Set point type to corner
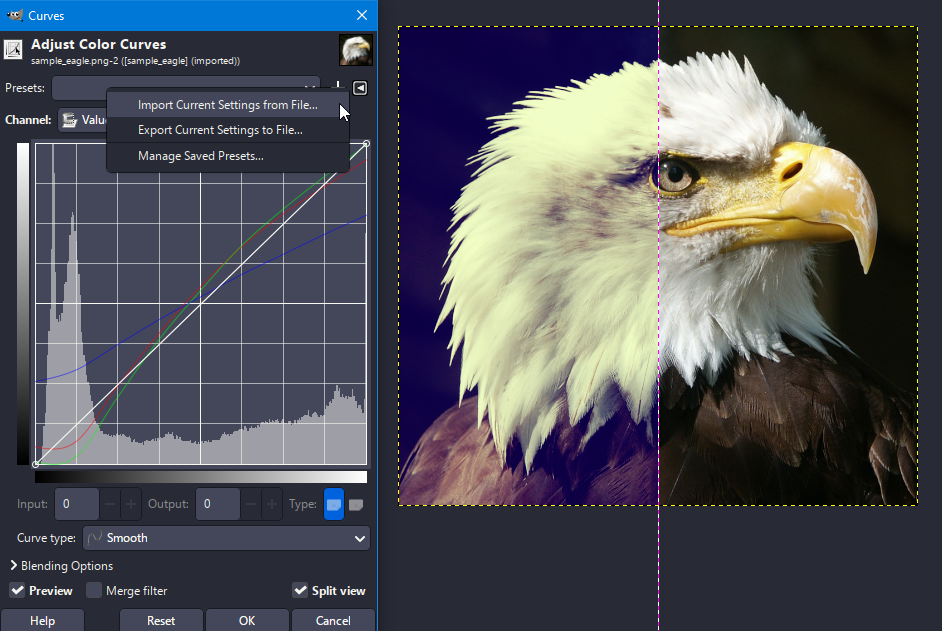 tap(356, 504)
